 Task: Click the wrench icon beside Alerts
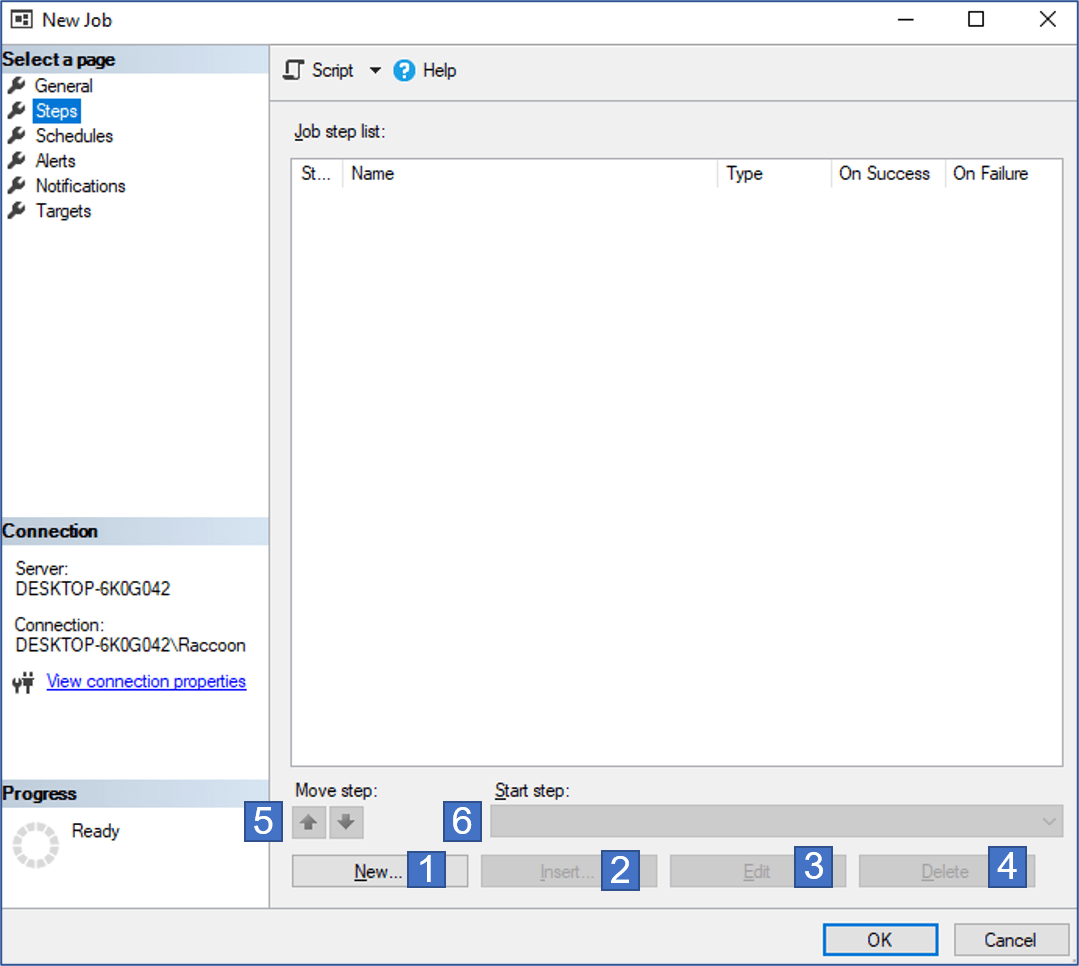pyautogui.click(x=17, y=160)
